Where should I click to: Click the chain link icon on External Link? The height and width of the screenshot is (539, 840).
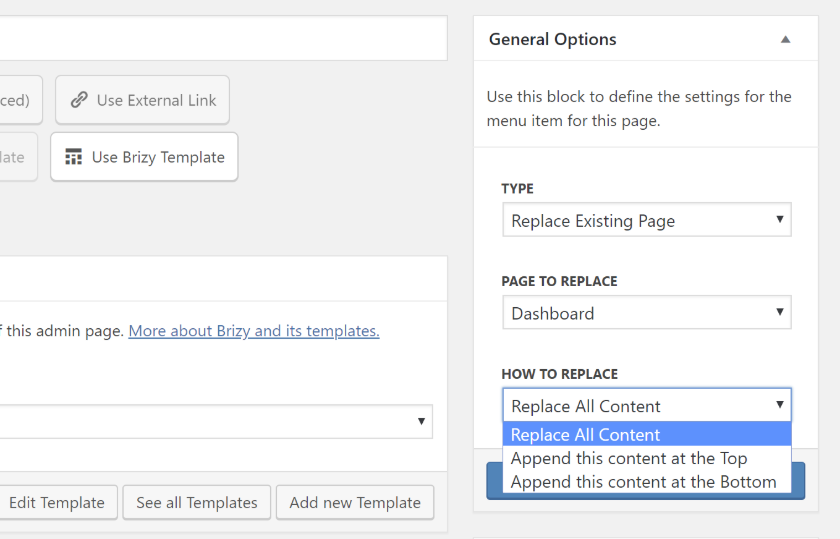tap(79, 100)
